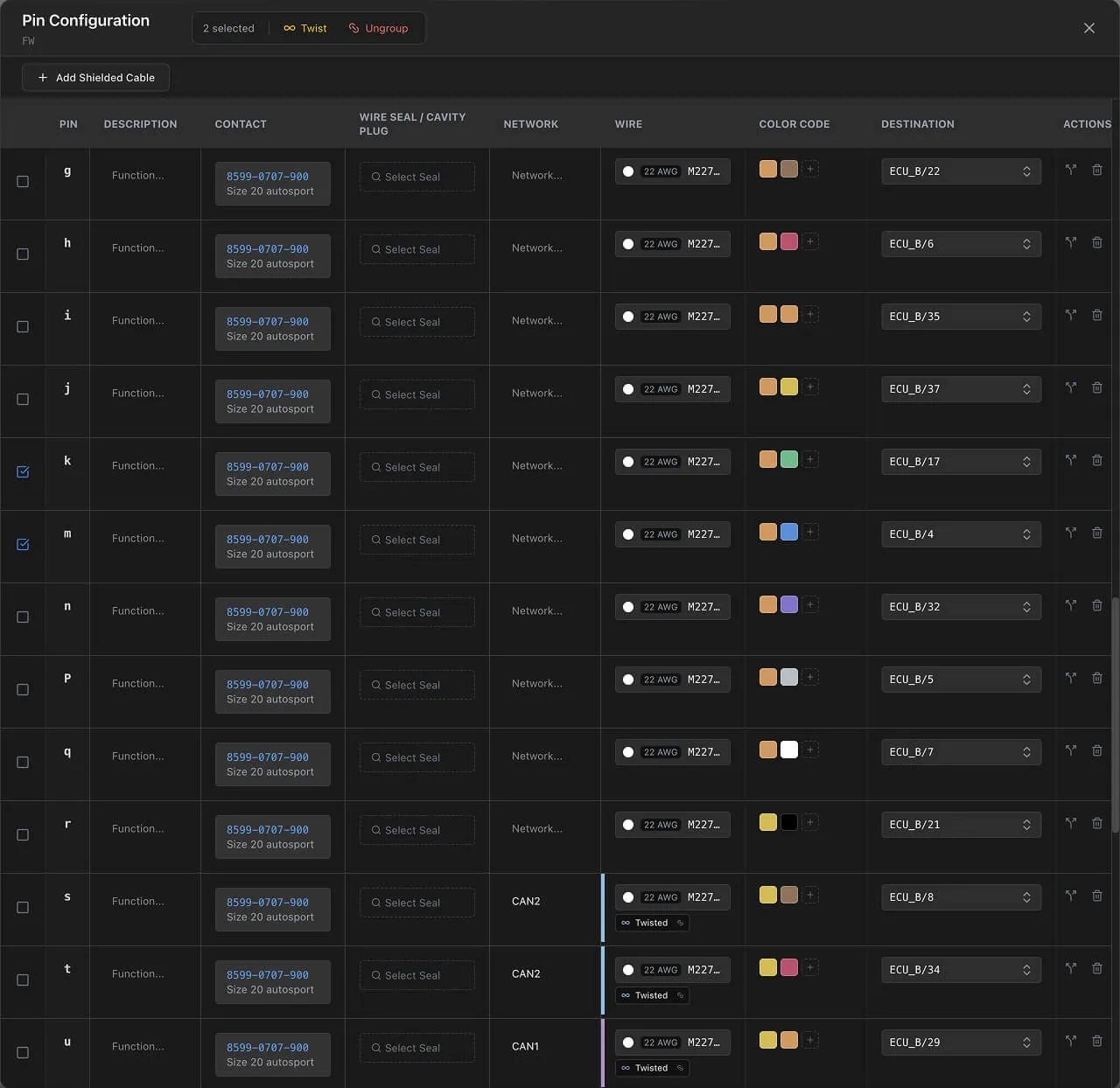Click split icon for ECU_B/32 row
Image resolution: width=1120 pixels, height=1088 pixels.
(x=1071, y=605)
